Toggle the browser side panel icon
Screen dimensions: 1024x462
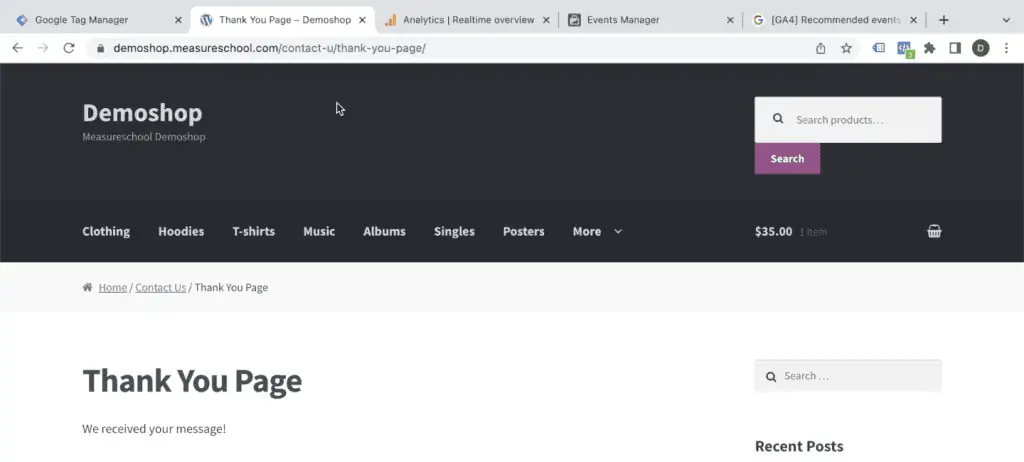tap(955, 48)
